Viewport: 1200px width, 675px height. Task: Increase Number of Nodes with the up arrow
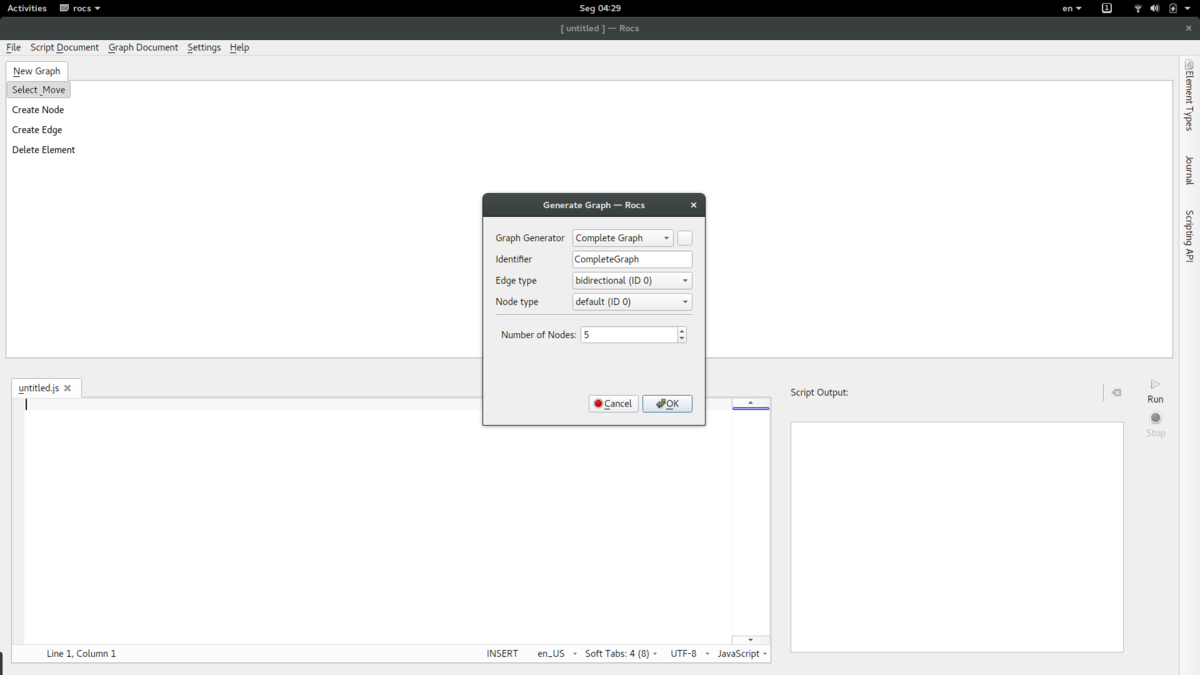point(682,331)
